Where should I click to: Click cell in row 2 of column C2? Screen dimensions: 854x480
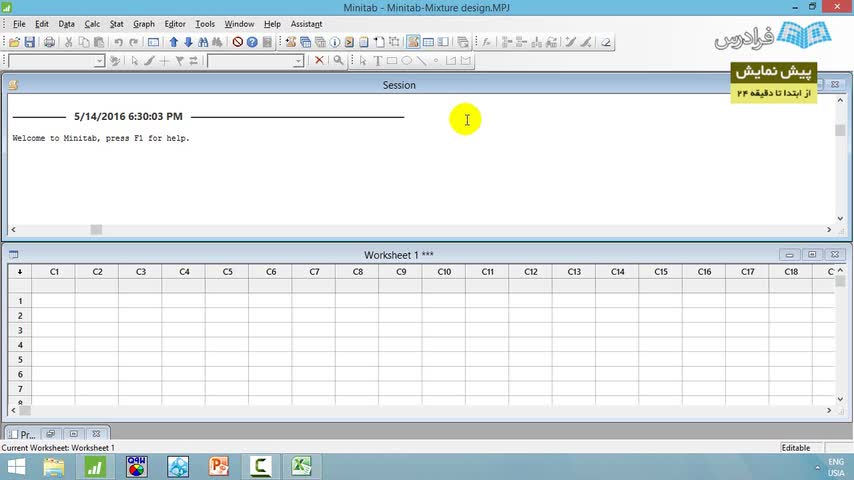coord(97,315)
